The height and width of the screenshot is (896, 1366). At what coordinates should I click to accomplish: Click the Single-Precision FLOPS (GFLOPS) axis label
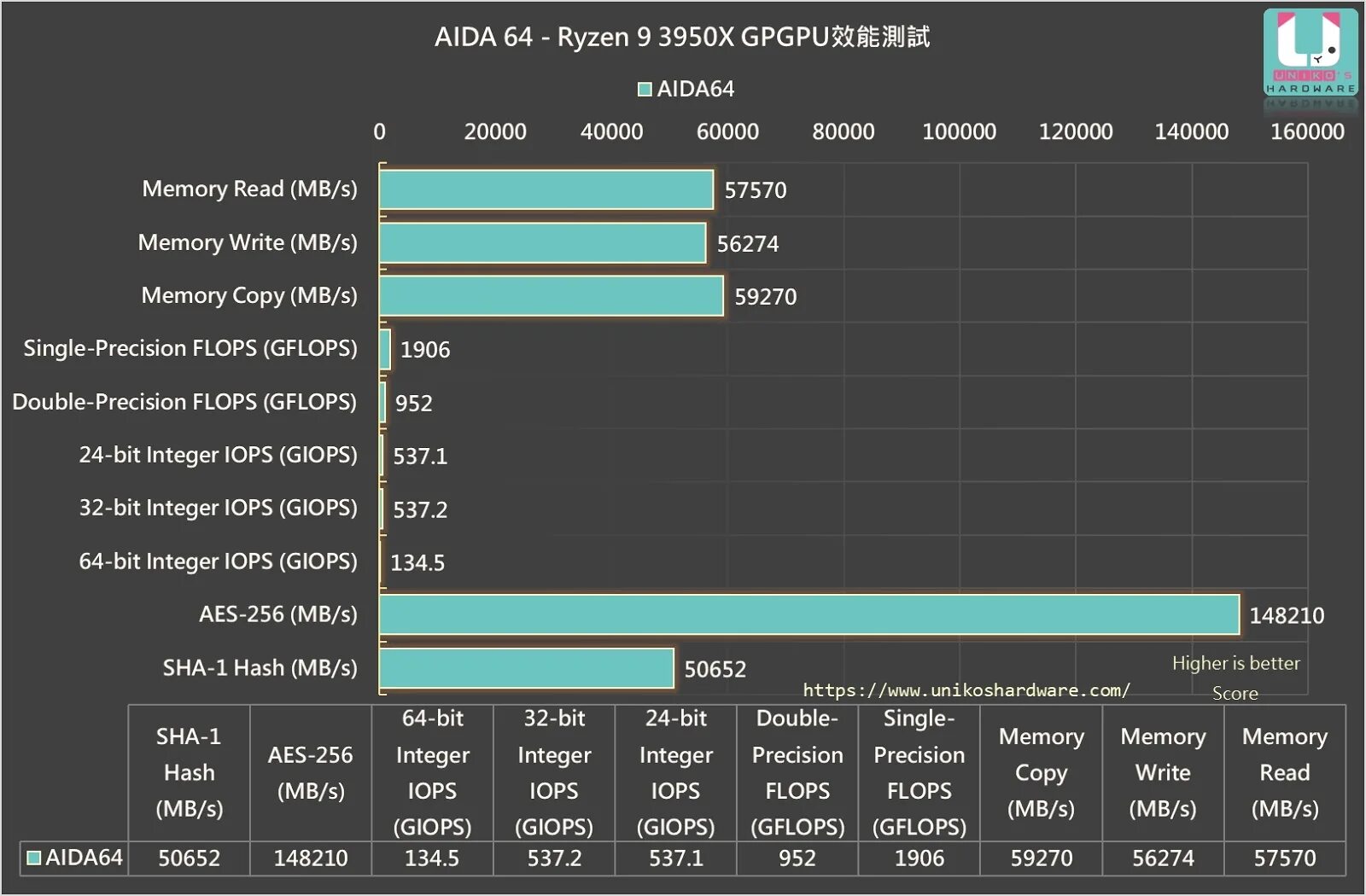pyautogui.click(x=190, y=348)
